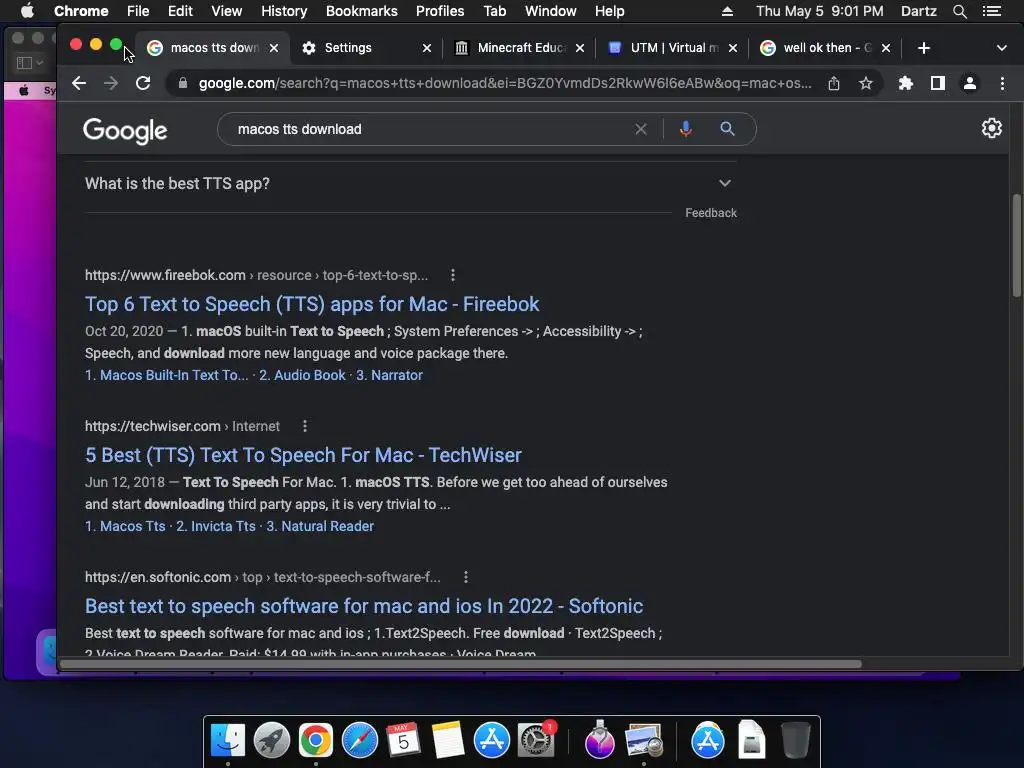View site information via lock icon

click(183, 83)
